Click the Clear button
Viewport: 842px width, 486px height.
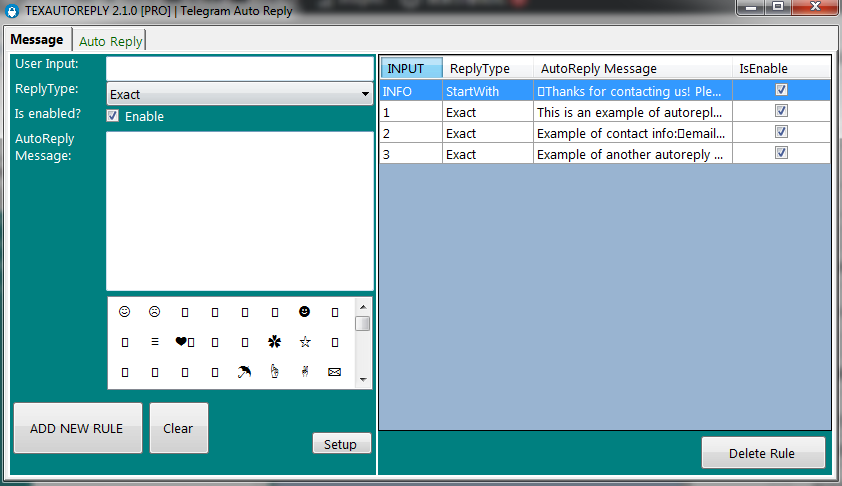click(179, 428)
